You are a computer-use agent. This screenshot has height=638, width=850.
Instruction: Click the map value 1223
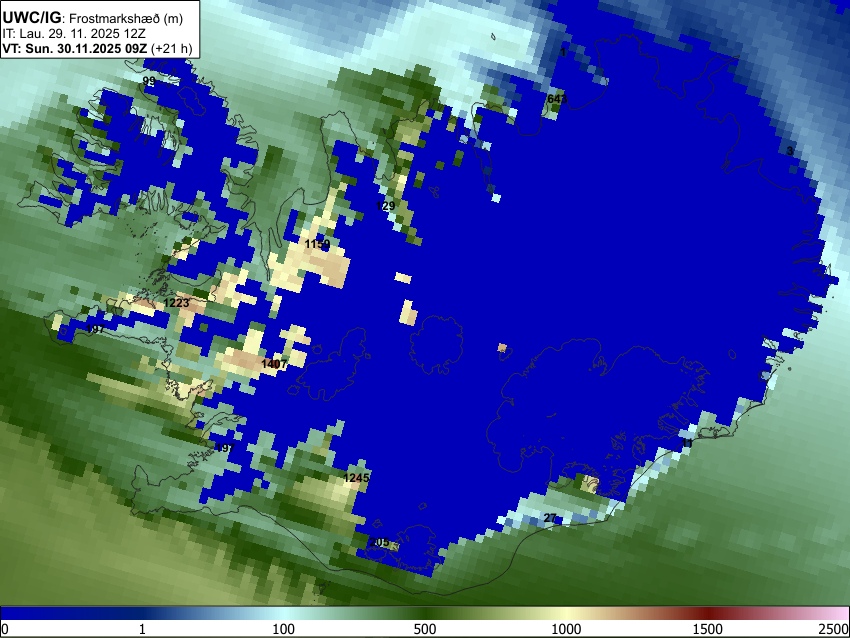coord(177,303)
